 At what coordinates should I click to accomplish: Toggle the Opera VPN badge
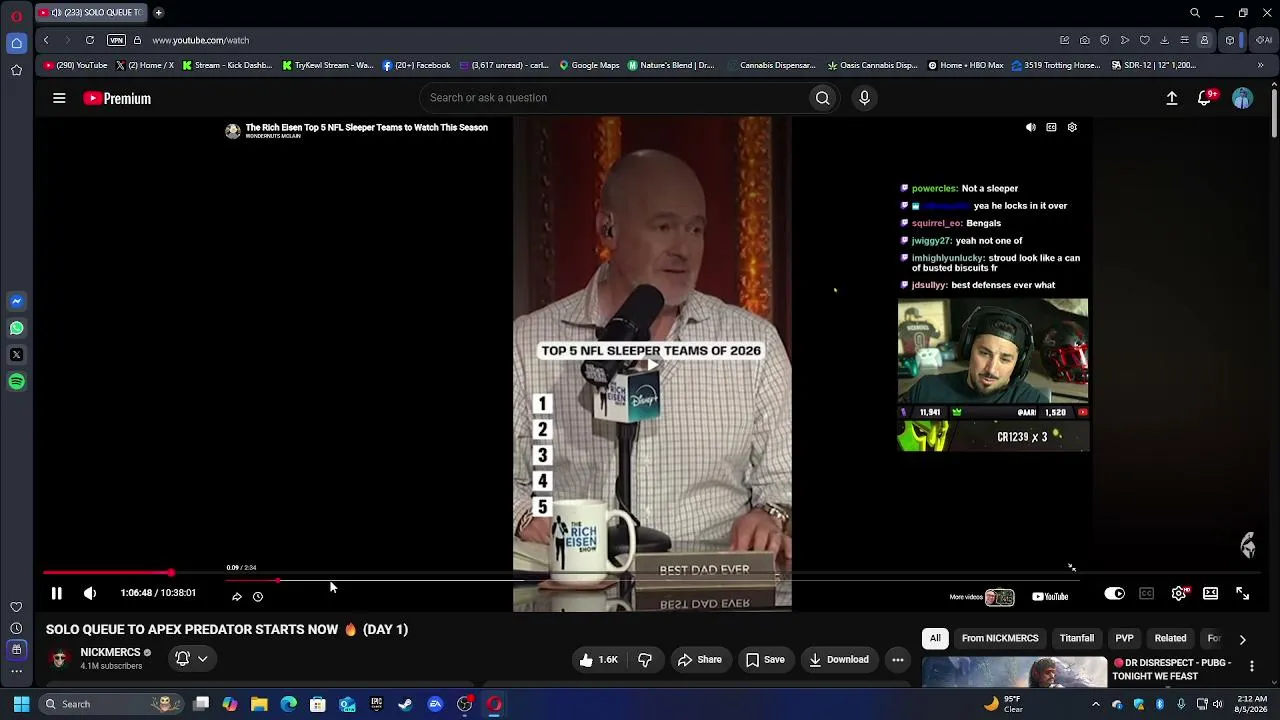(116, 40)
